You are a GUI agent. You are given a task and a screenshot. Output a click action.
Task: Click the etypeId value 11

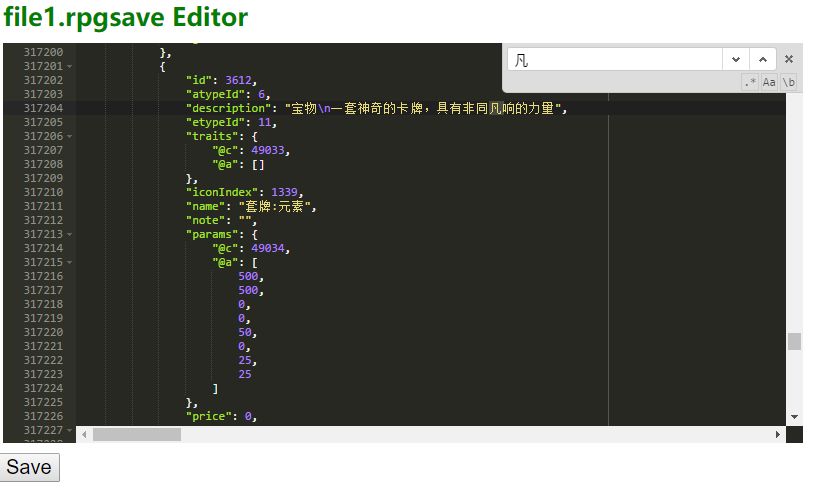pos(264,123)
